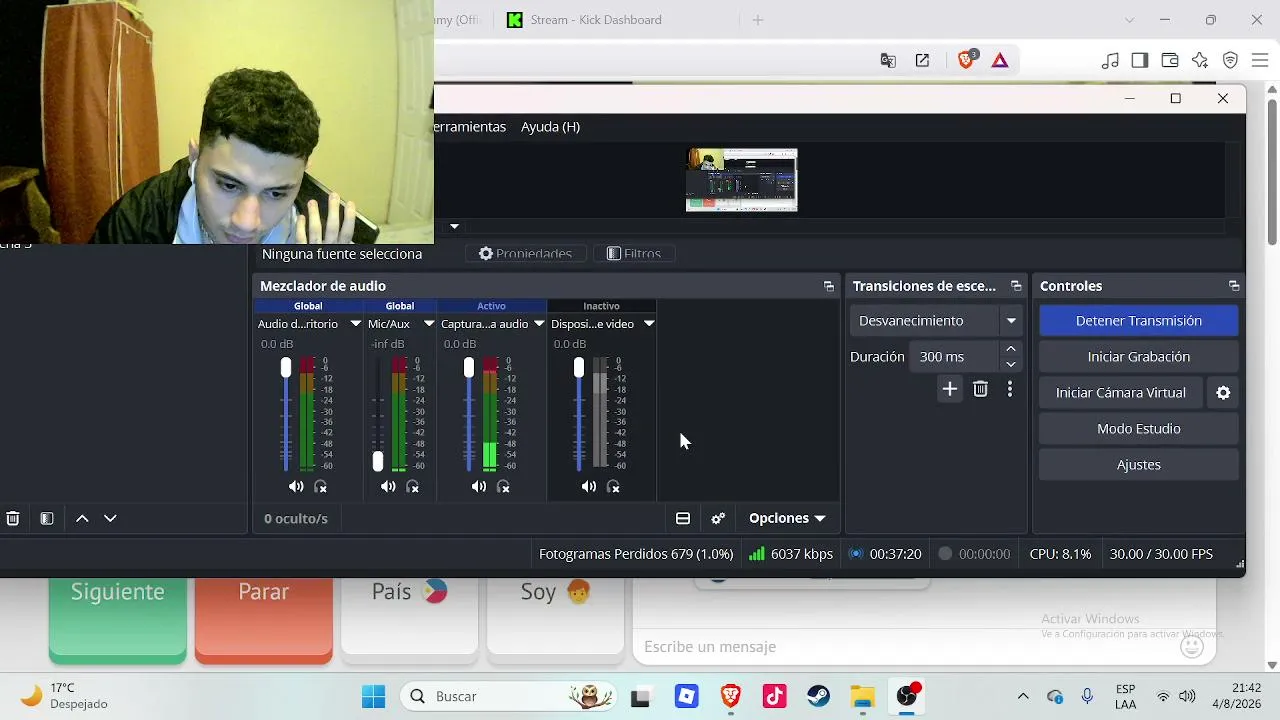Open Disposi...e video channel dropdown arrow
This screenshot has width=1280, height=720.
coord(649,324)
